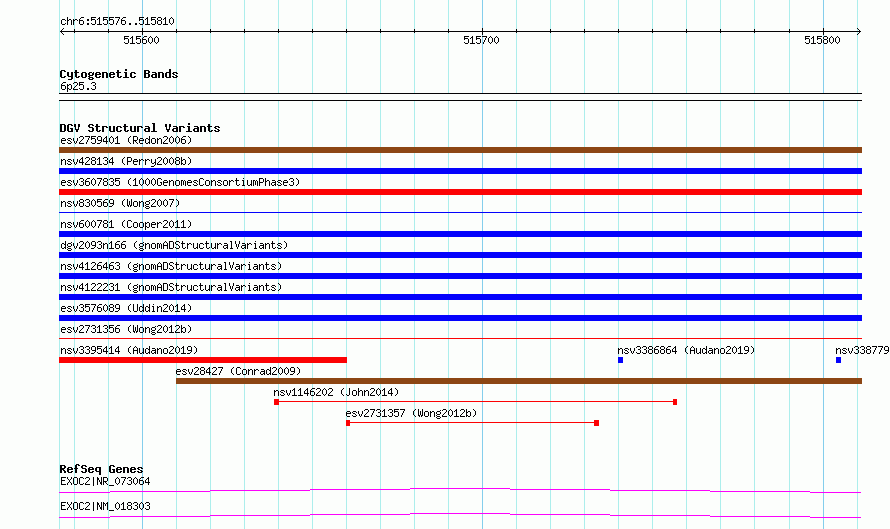Open nsv1146202 (John2014) variant label
The image size is (890, 529).
336,392
